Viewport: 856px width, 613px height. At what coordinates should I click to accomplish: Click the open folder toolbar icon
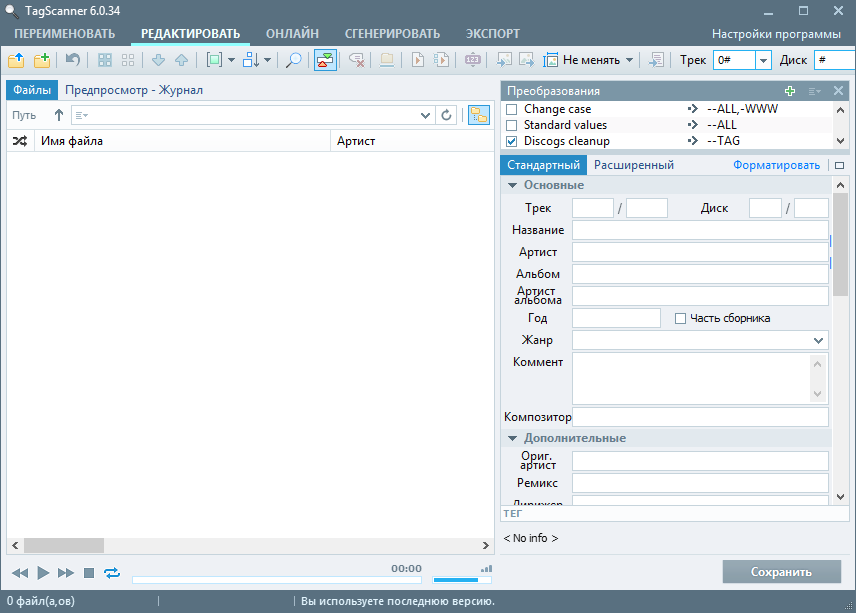(x=16, y=60)
